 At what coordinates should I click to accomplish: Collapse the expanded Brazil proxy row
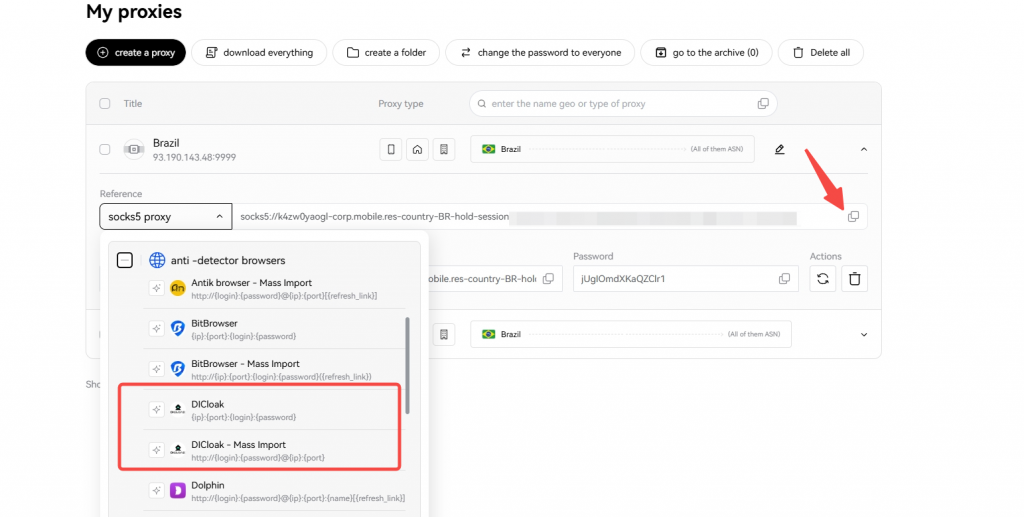pyautogui.click(x=863, y=150)
